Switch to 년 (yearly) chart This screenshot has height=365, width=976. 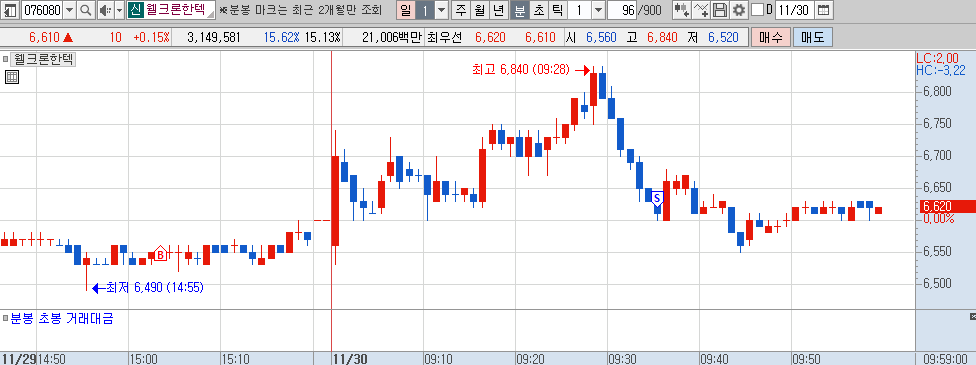[x=499, y=10]
